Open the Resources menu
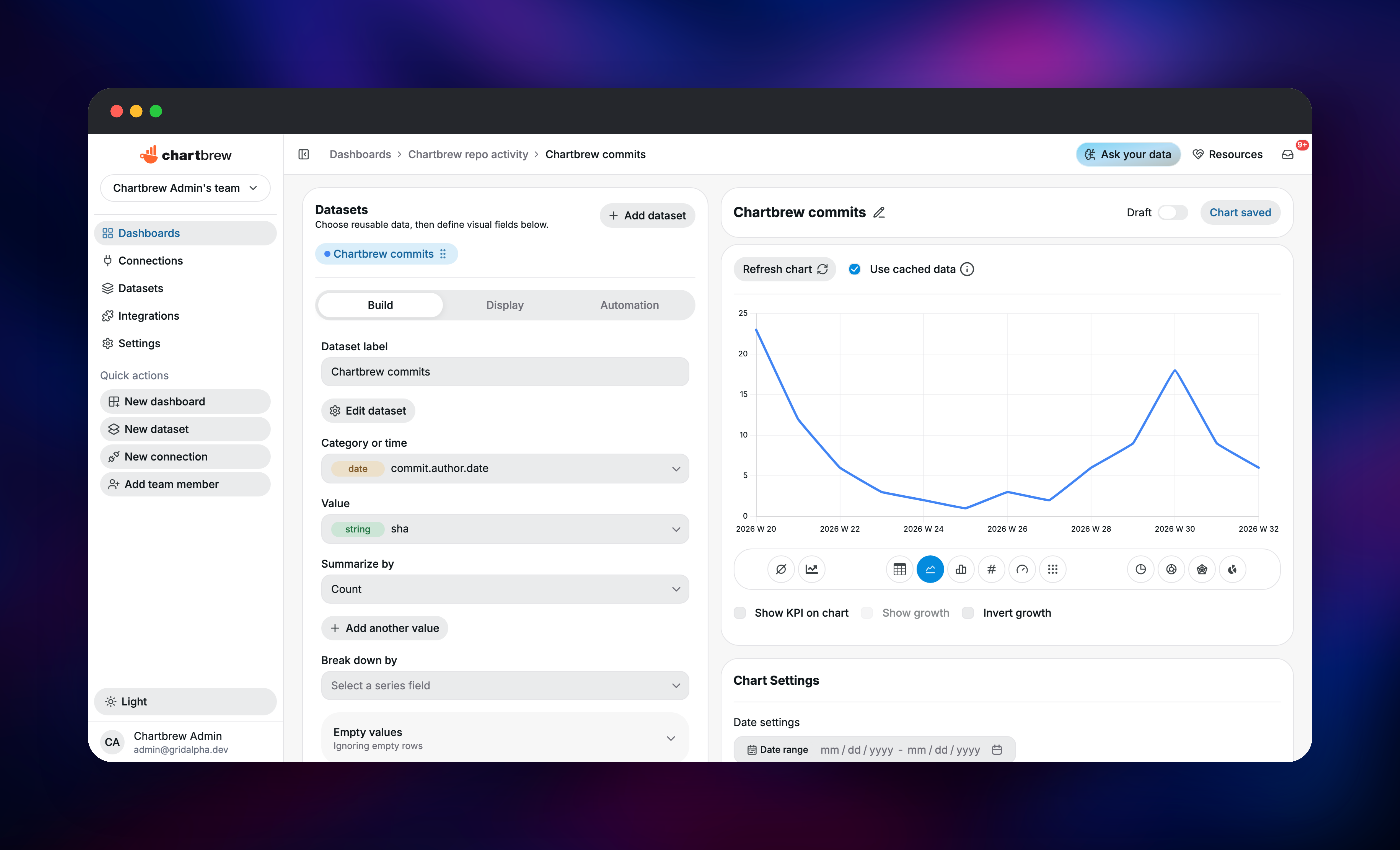1400x850 pixels. click(x=1228, y=155)
